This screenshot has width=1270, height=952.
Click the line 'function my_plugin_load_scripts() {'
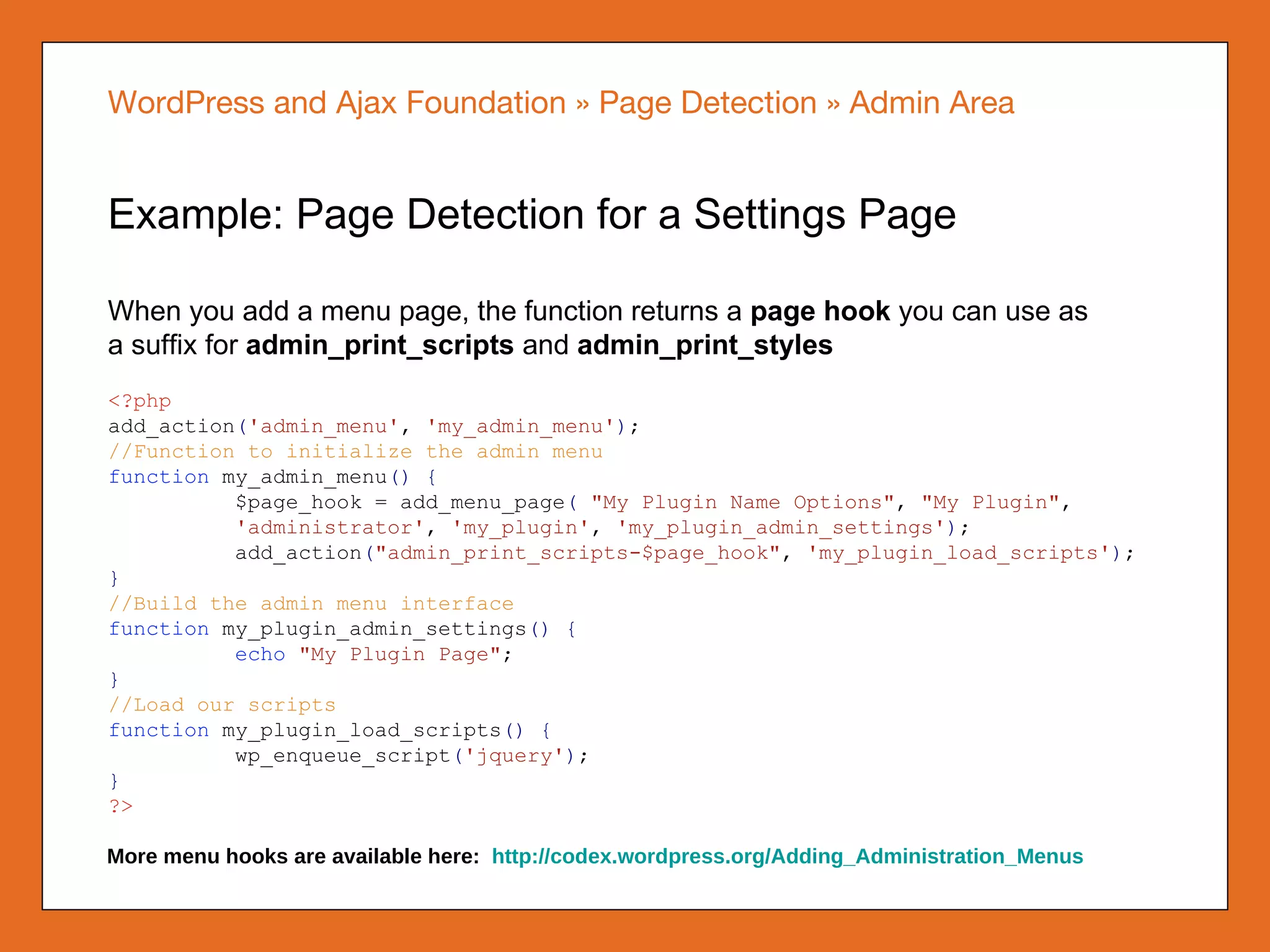tap(329, 731)
